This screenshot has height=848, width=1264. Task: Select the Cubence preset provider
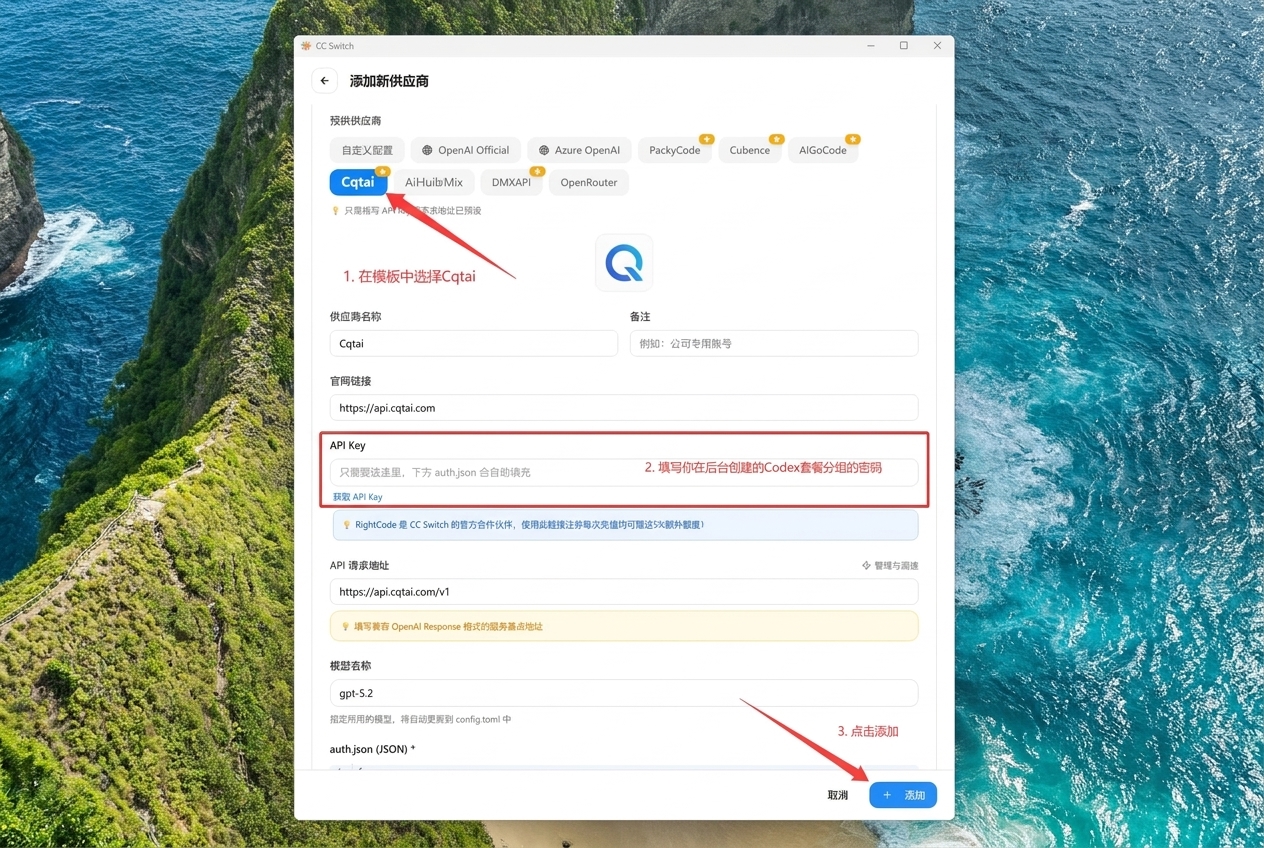coord(749,150)
